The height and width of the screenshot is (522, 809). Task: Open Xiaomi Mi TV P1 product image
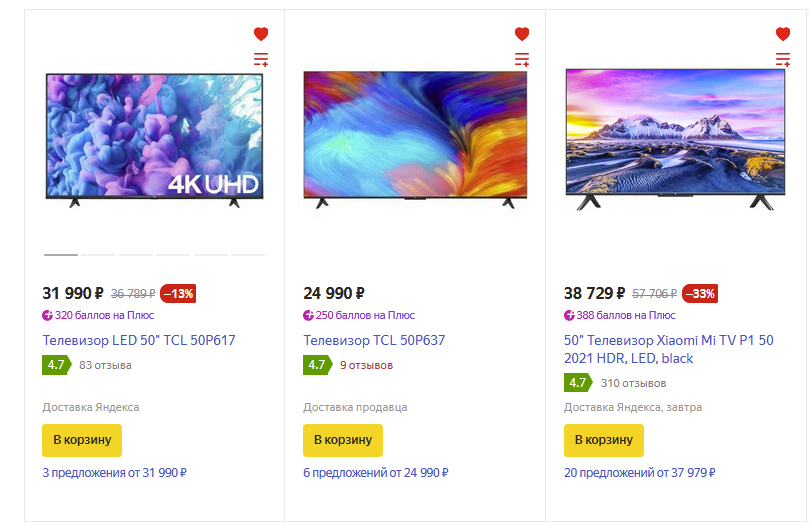click(x=675, y=139)
